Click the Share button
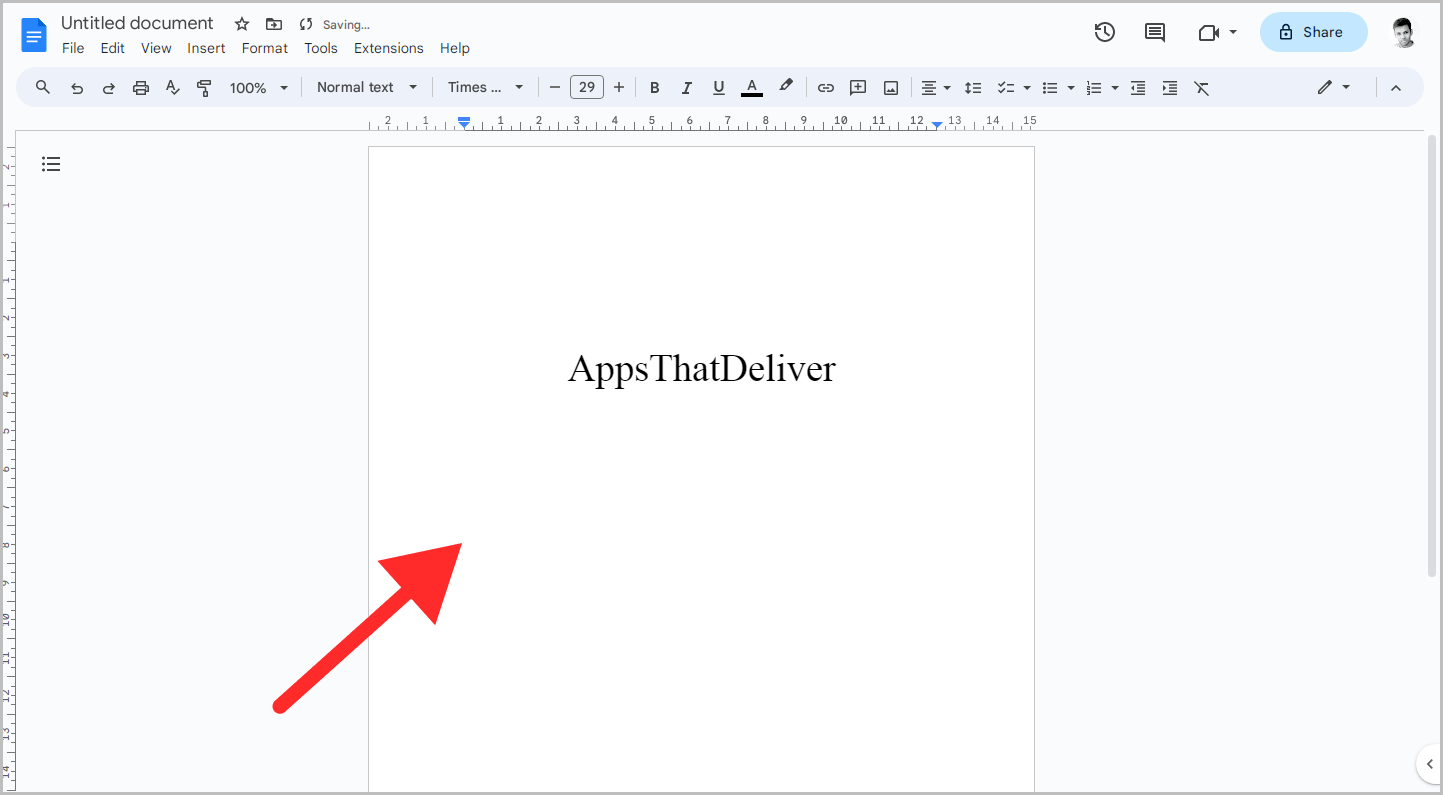The image size is (1443, 795). 1313,32
